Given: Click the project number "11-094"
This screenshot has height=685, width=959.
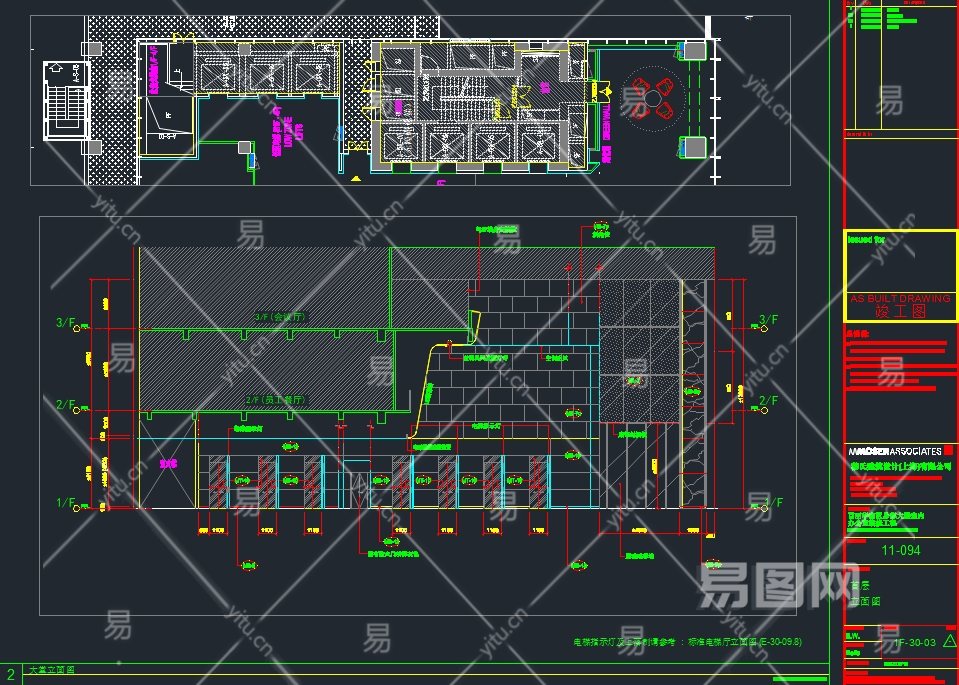Looking at the screenshot, I should tap(900, 550).
